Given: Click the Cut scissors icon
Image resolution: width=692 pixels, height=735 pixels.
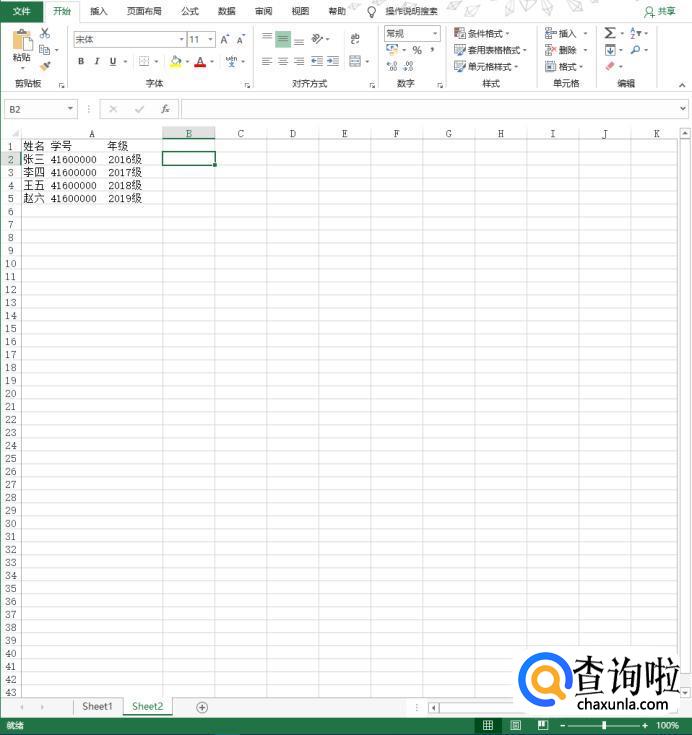Looking at the screenshot, I should tap(45, 33).
